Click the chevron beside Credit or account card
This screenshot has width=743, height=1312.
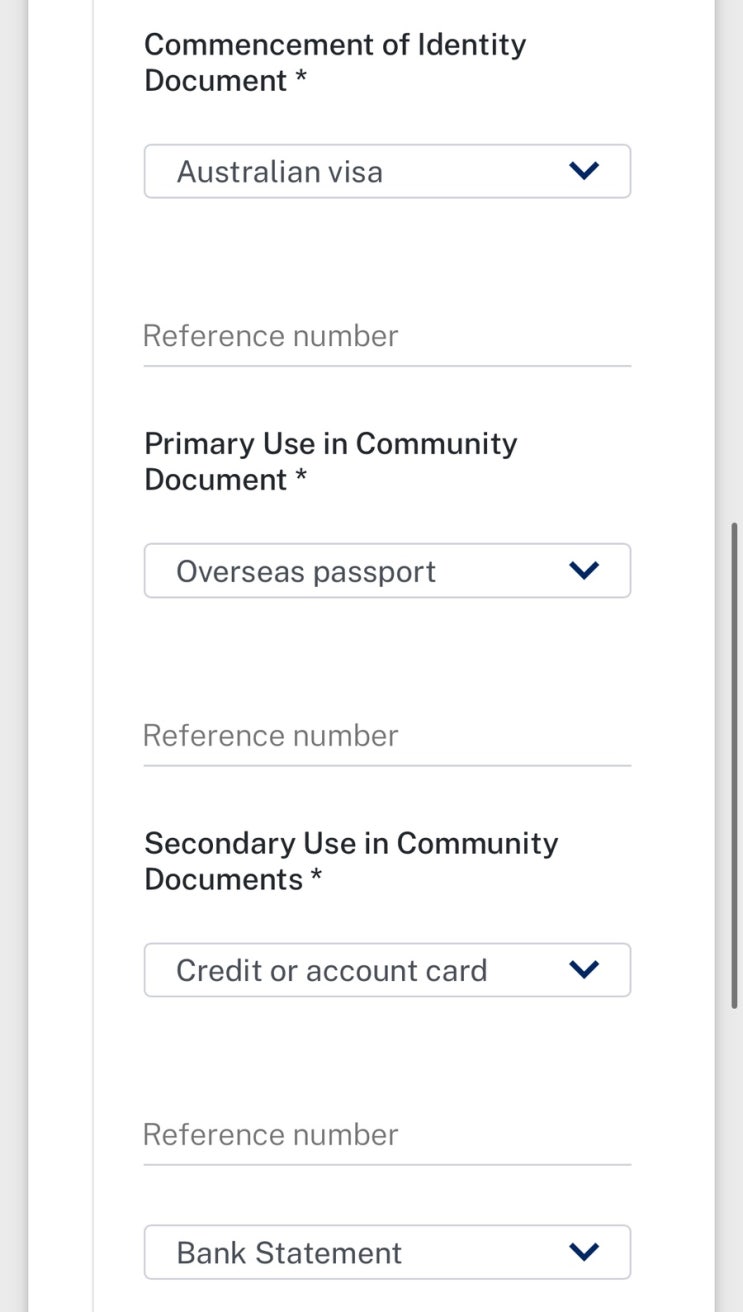pos(583,970)
